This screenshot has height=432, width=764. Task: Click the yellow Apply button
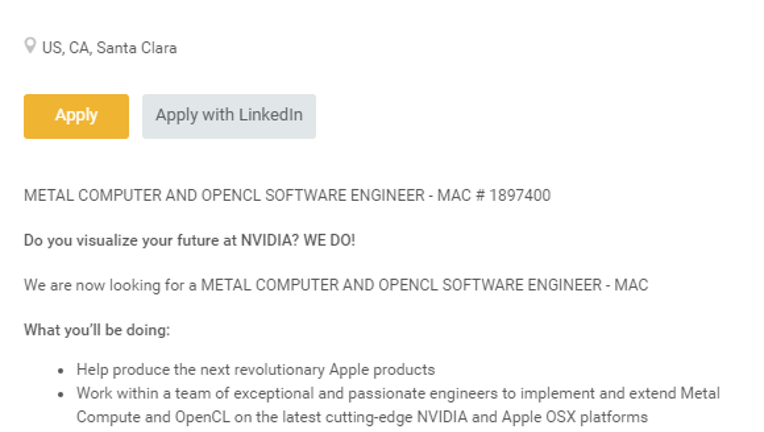(76, 116)
